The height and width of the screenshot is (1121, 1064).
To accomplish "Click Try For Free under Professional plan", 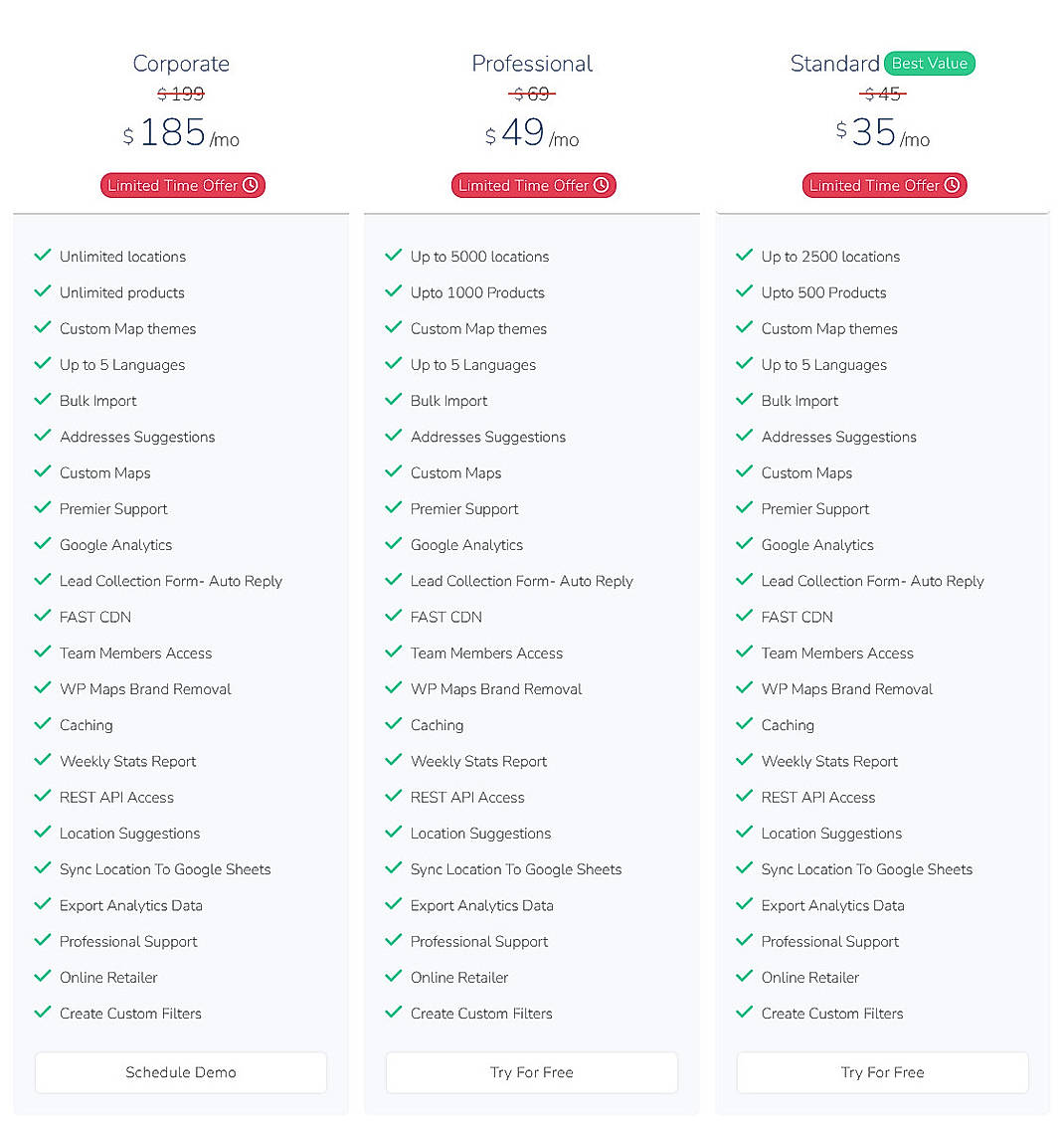I will [x=531, y=1072].
